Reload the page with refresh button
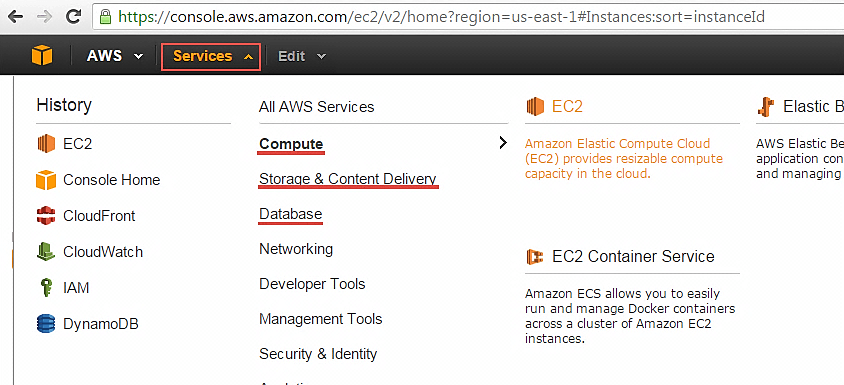 coord(73,16)
